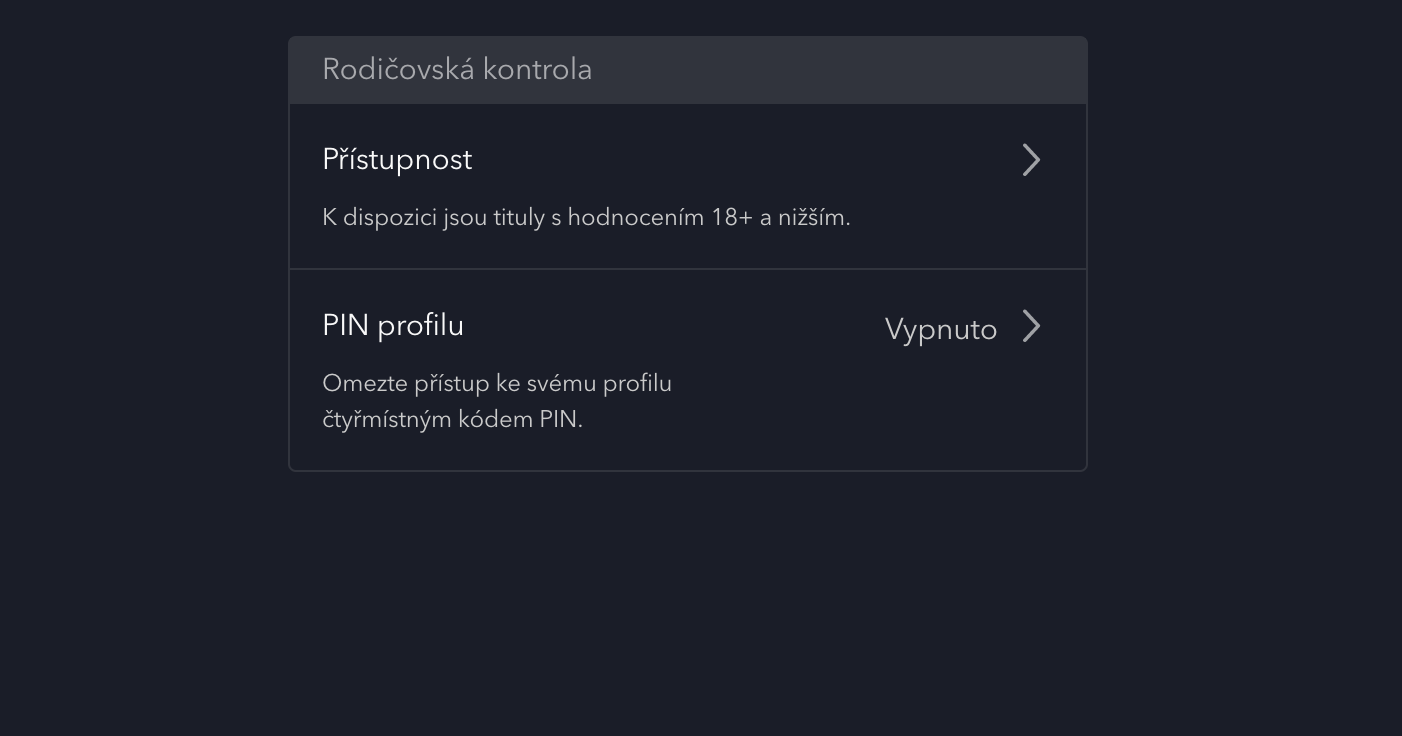This screenshot has height=736, width=1402.
Task: Select the PIN profilu title label
Action: point(393,326)
